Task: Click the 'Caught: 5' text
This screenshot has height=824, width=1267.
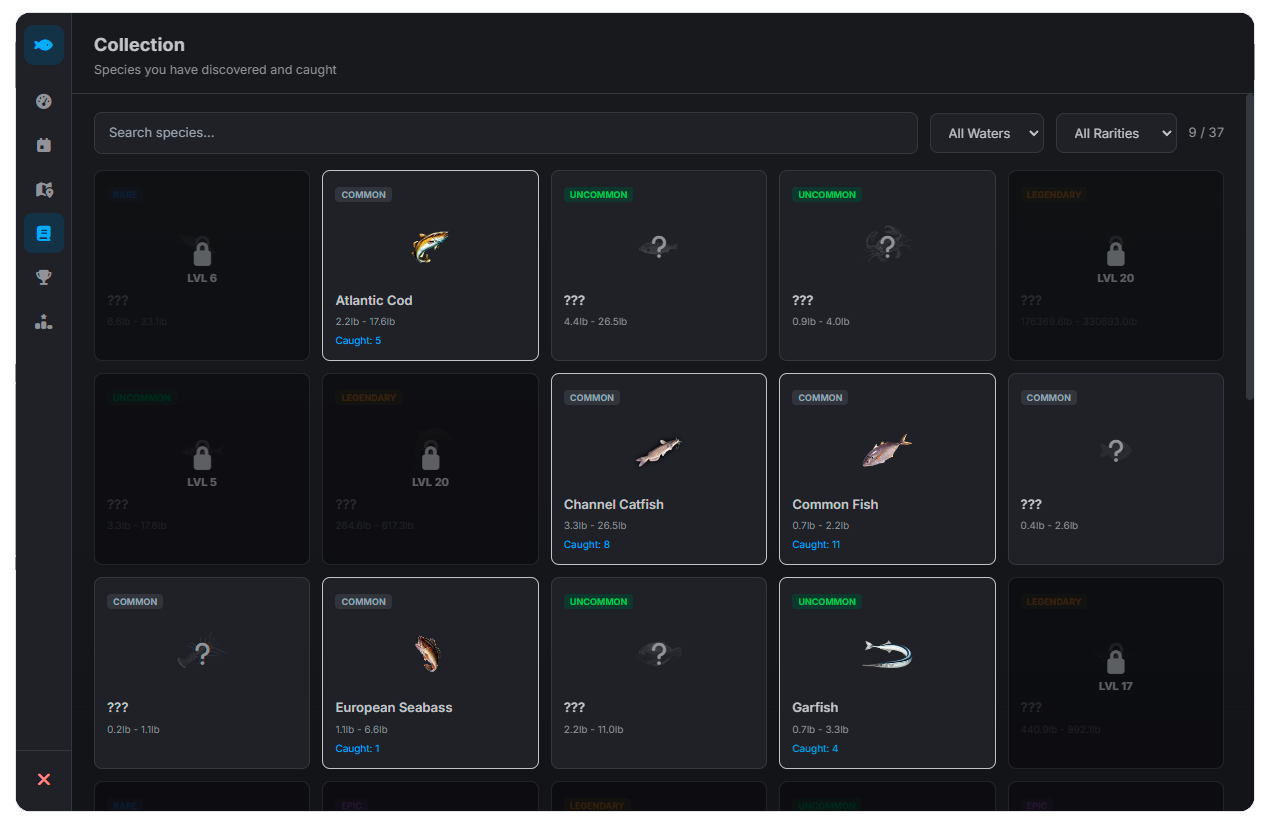Action: pos(358,341)
